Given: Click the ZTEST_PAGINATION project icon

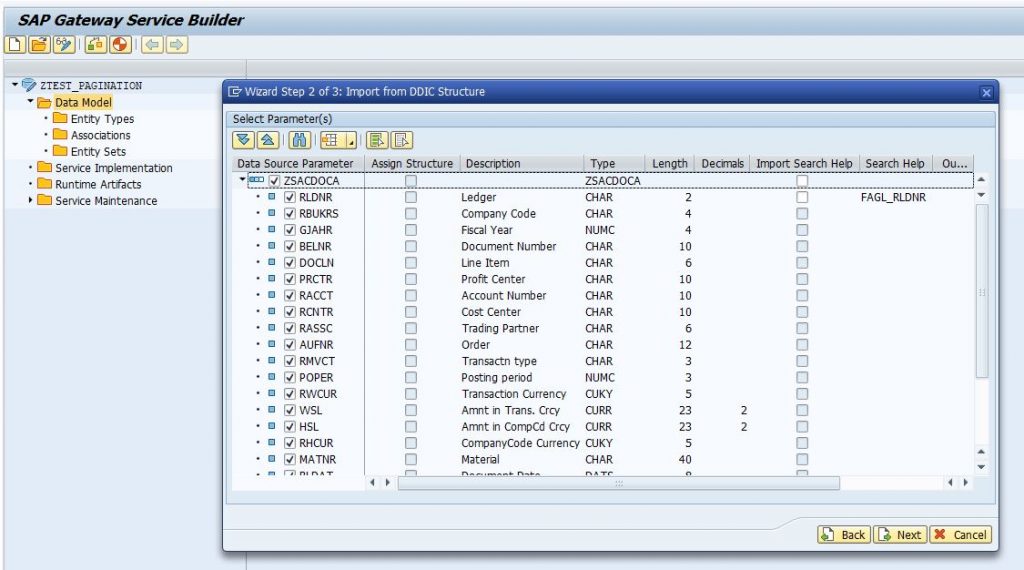Looking at the screenshot, I should (x=29, y=85).
